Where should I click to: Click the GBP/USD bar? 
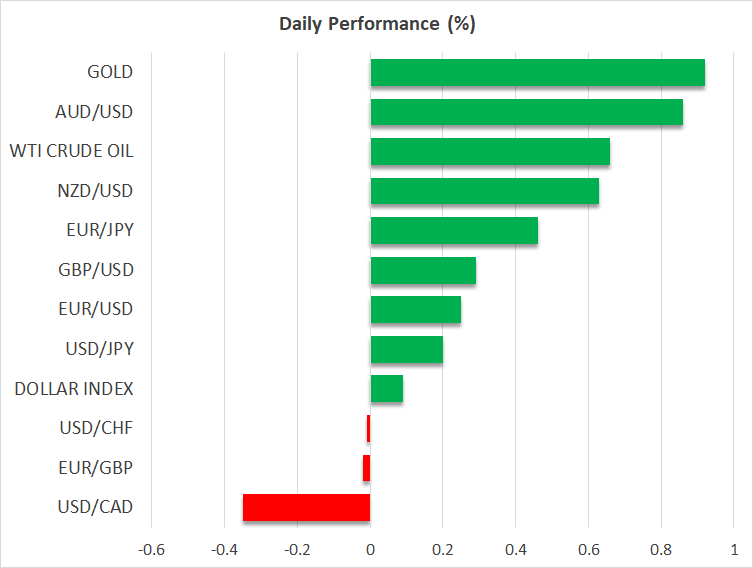point(423,270)
